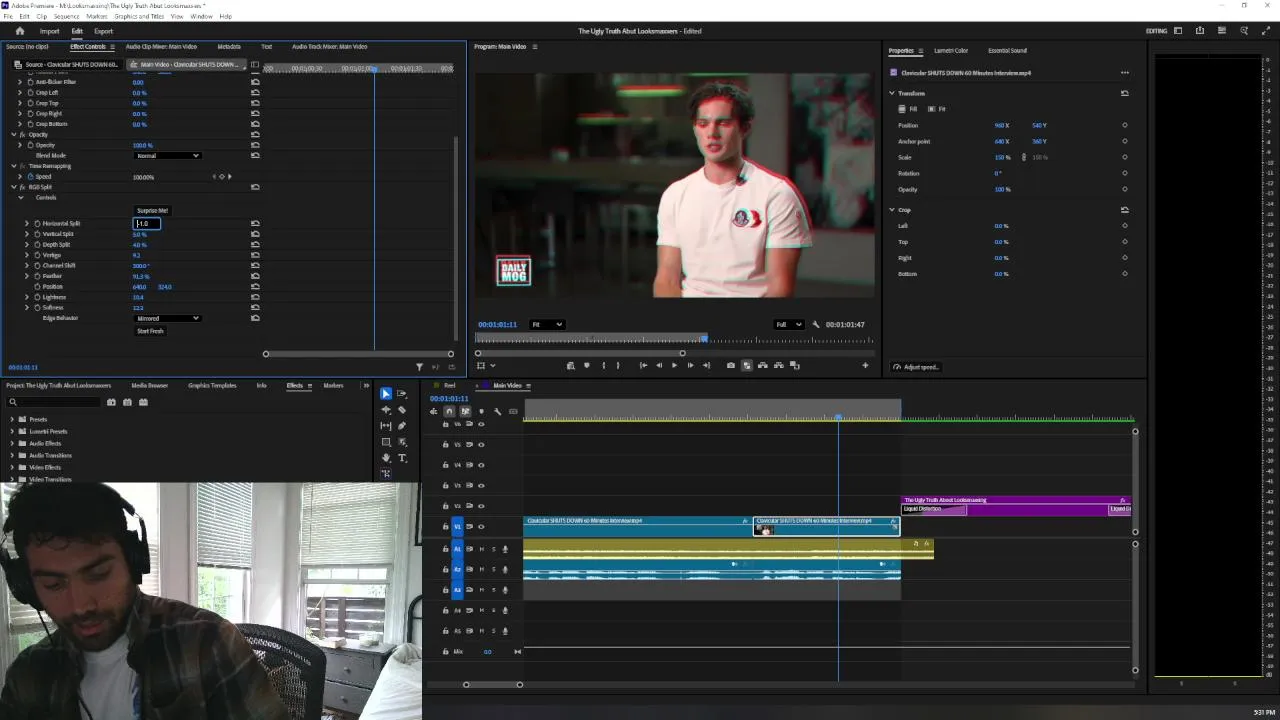Reset the Horizontal Split parameter
The image size is (1280, 720).
[x=255, y=224]
